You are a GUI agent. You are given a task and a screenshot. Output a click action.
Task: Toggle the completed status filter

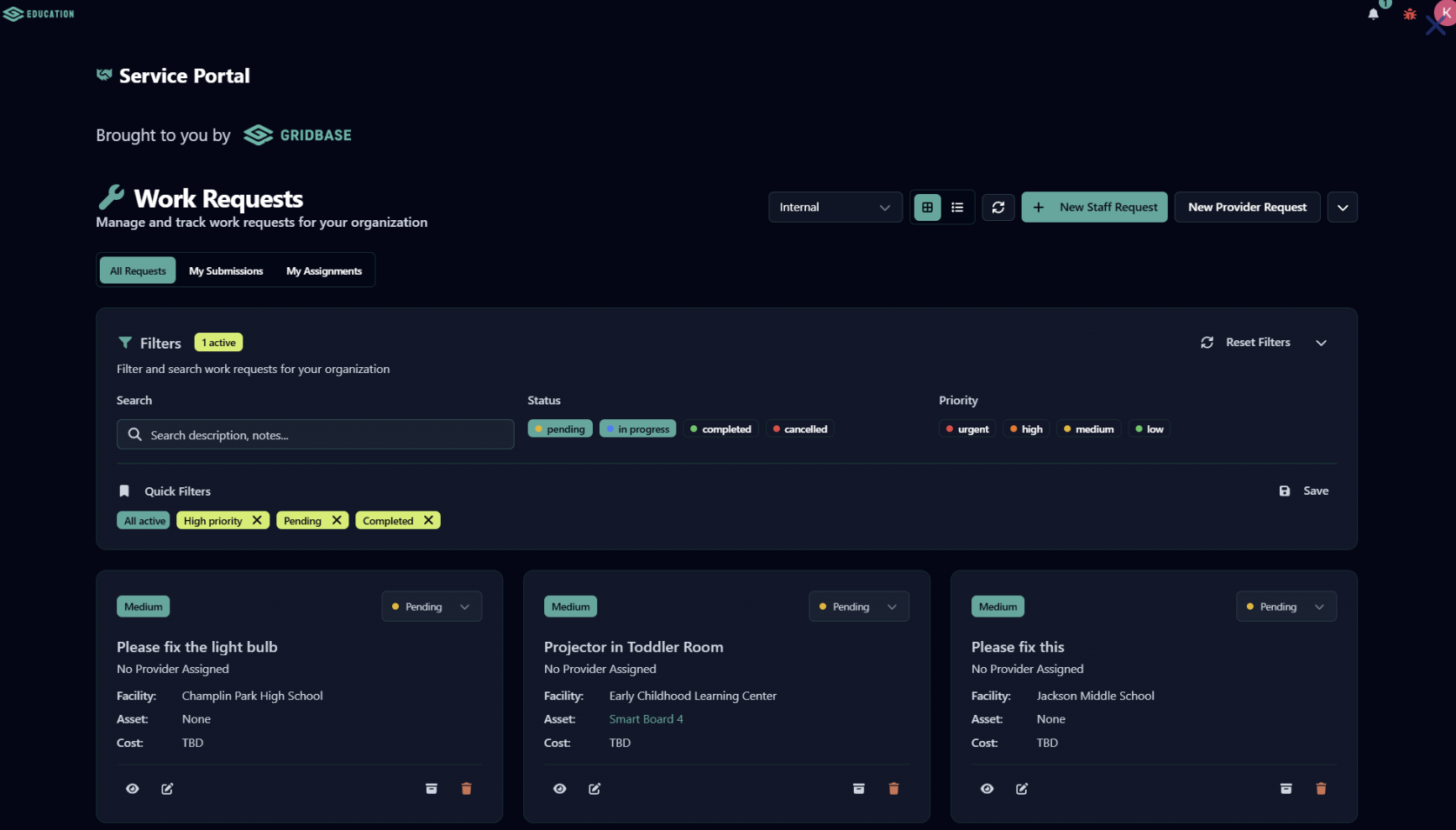tap(720, 429)
